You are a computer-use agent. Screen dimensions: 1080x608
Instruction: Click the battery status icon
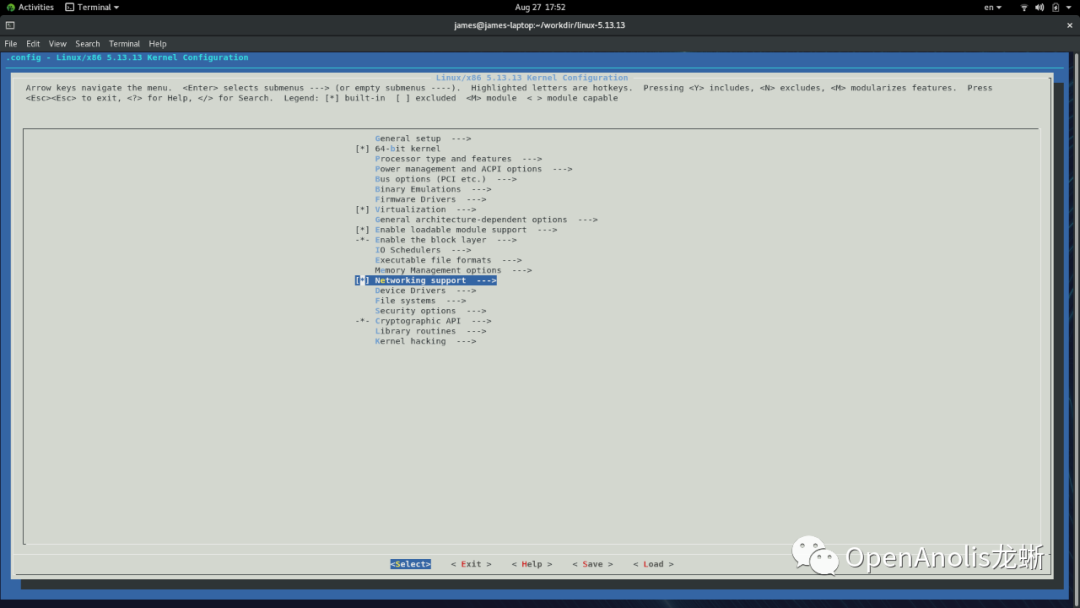tap(1055, 7)
